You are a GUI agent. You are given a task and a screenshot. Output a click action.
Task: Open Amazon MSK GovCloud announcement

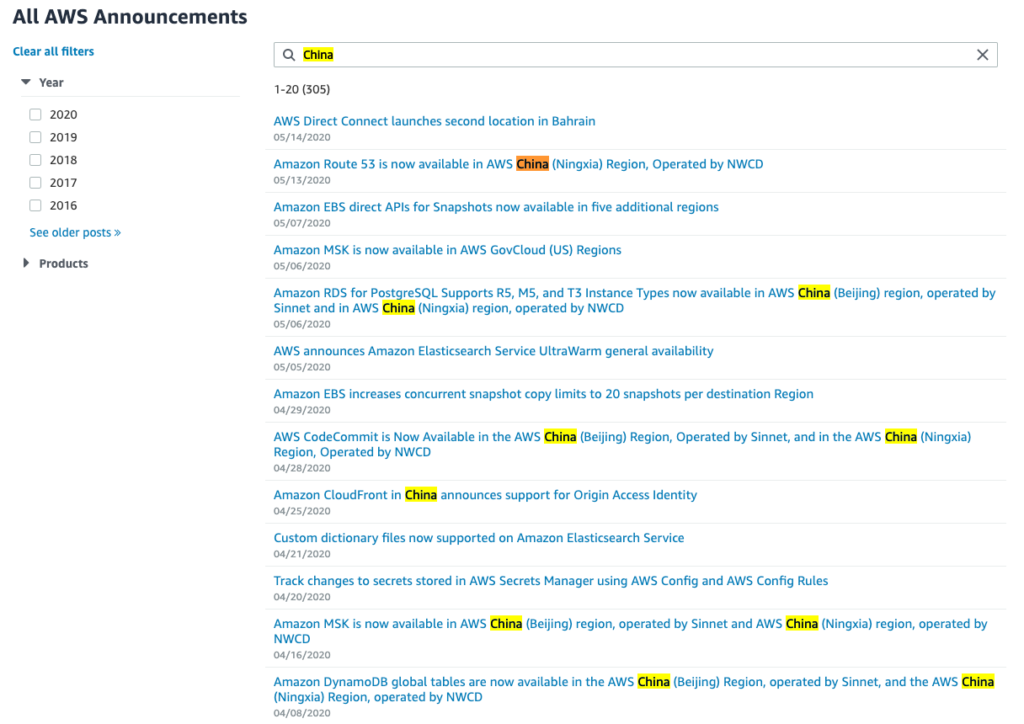[x=447, y=250]
